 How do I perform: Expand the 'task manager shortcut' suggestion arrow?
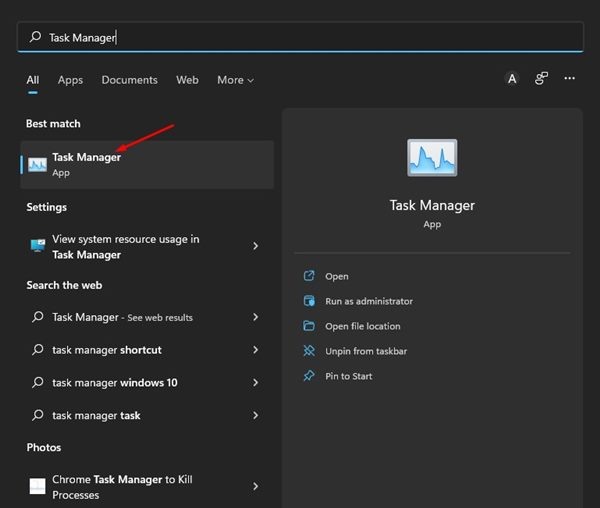256,350
